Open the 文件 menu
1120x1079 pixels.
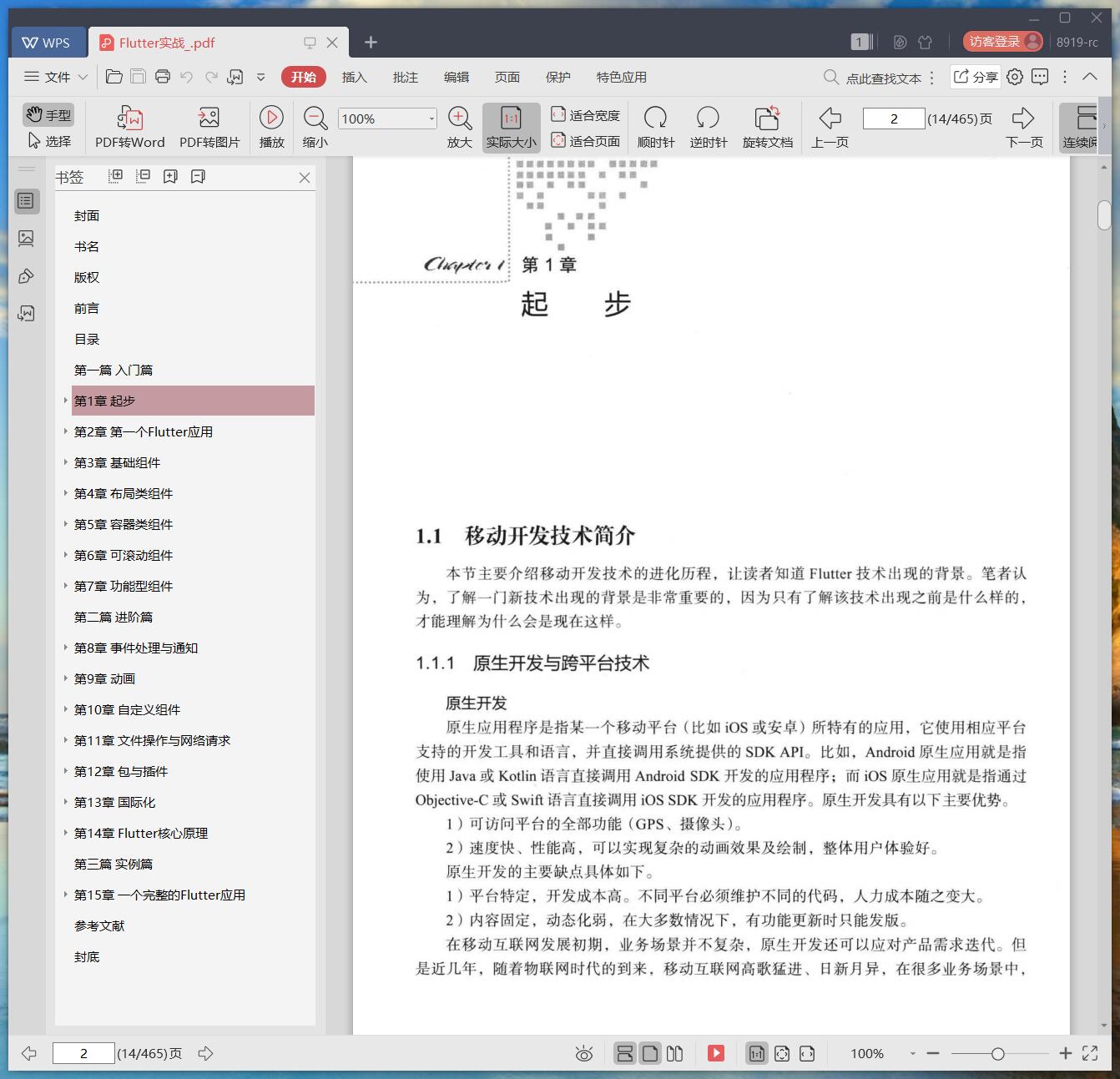(x=56, y=77)
